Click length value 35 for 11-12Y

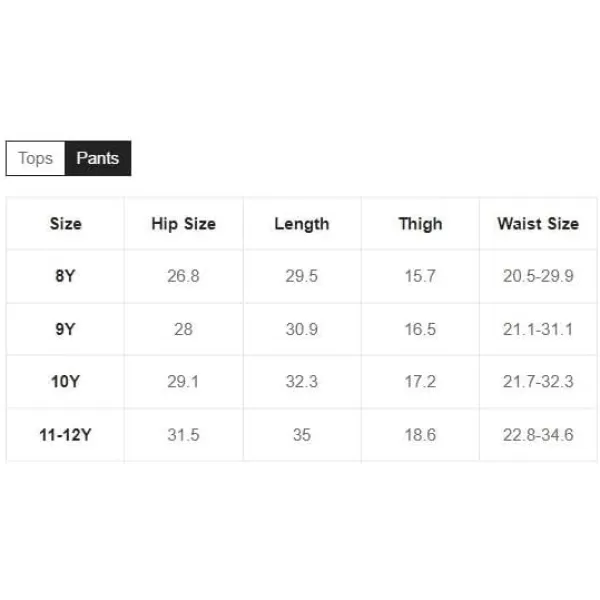302,435
